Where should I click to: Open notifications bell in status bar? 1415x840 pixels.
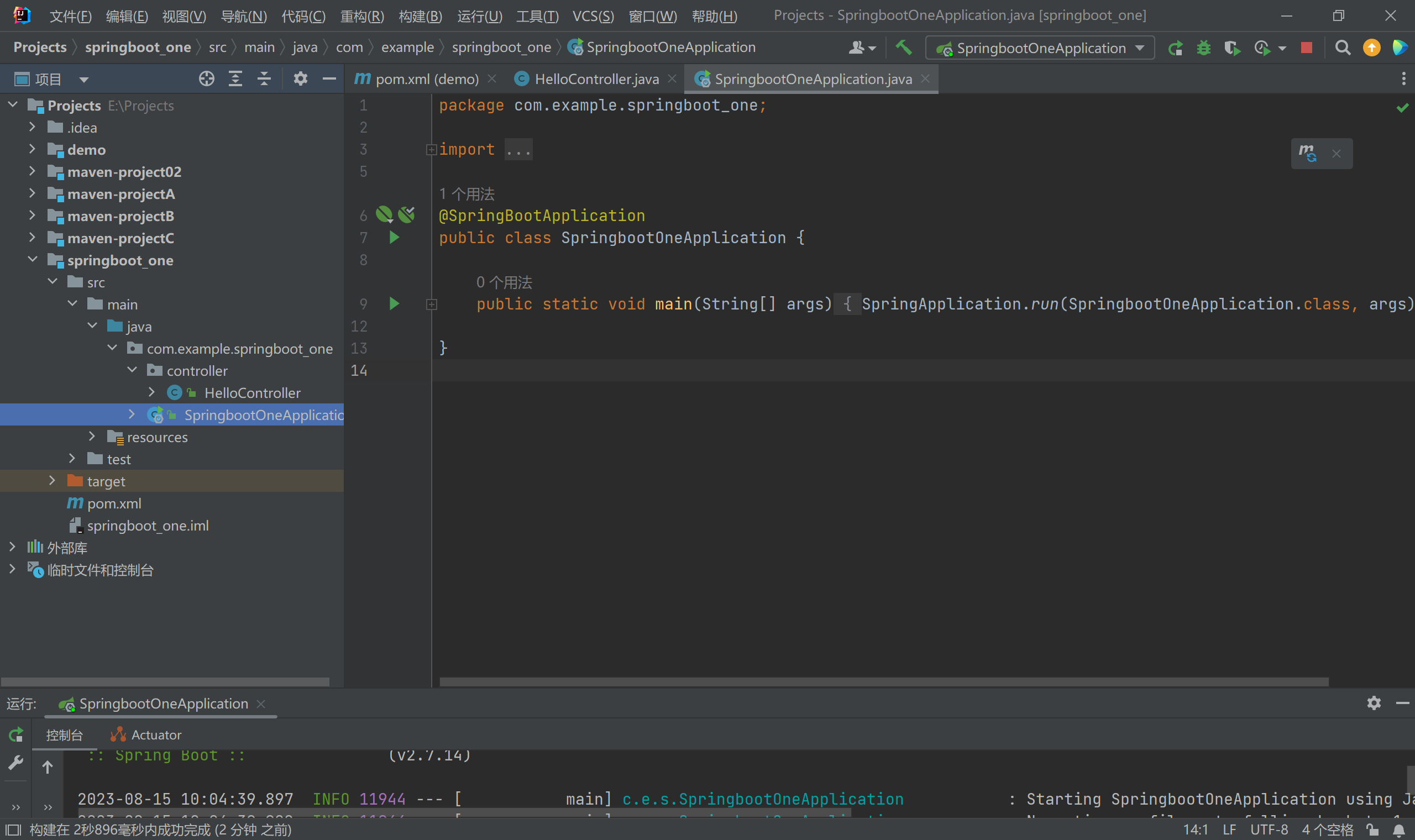tap(1398, 830)
